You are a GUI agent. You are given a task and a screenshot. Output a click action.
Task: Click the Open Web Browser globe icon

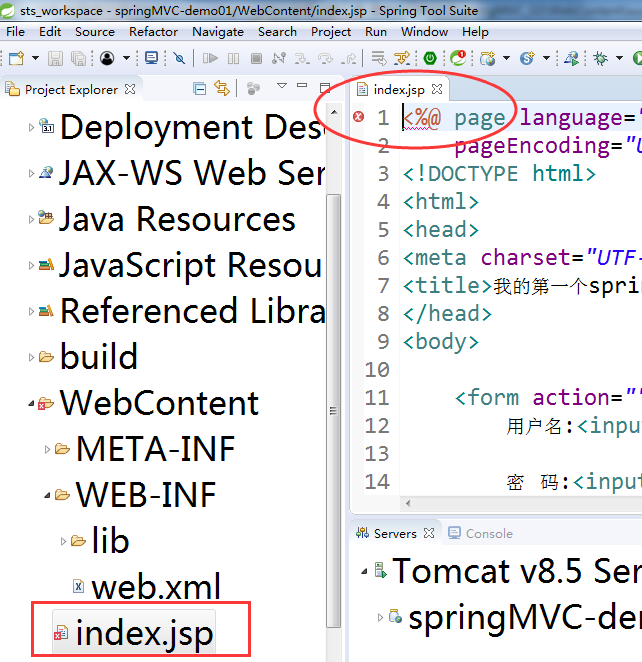(488, 58)
